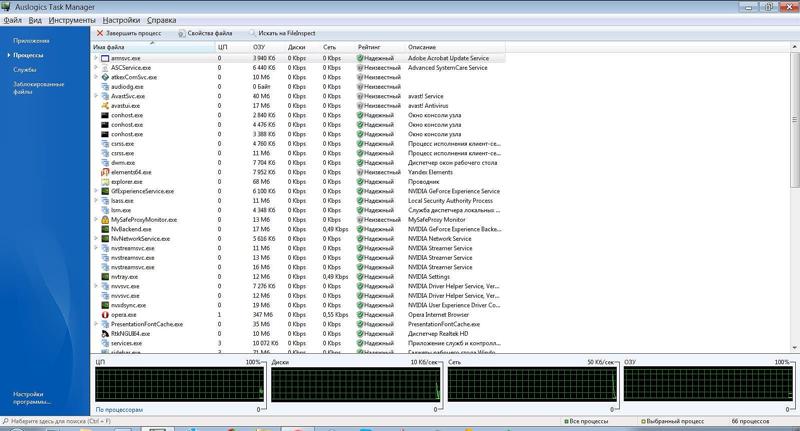The width and height of the screenshot is (800, 431).
Task: Select the armsvc.exe process icon
Action: tap(105, 58)
